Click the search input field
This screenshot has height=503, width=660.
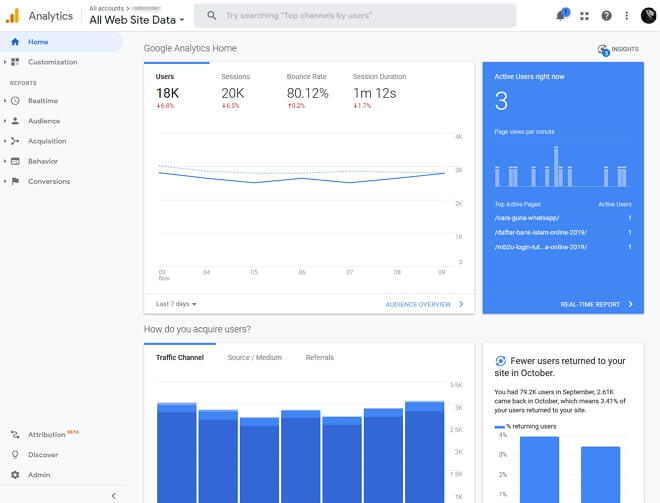point(360,16)
